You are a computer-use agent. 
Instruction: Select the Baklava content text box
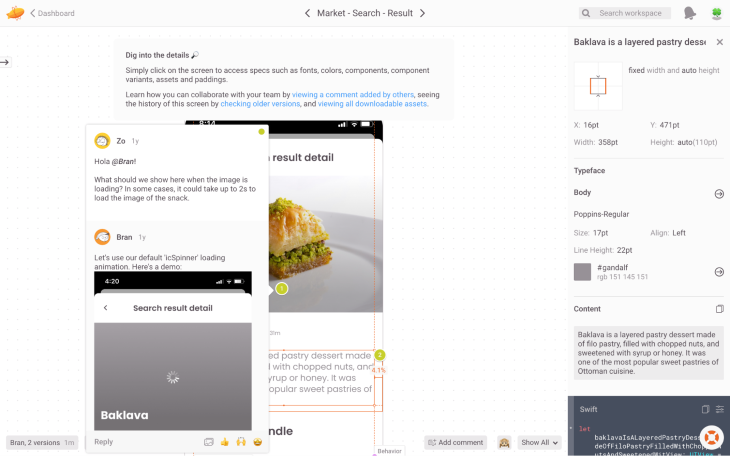(649, 353)
